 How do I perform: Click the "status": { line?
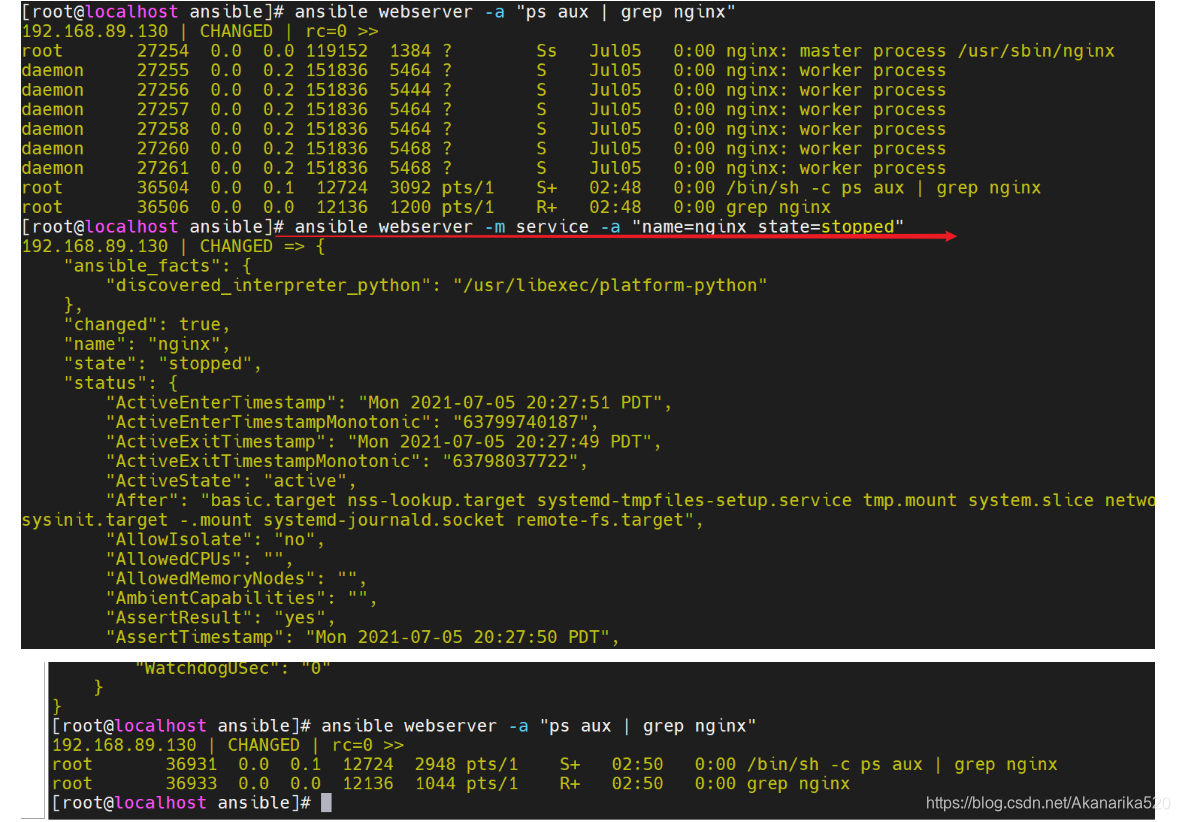click(120, 384)
